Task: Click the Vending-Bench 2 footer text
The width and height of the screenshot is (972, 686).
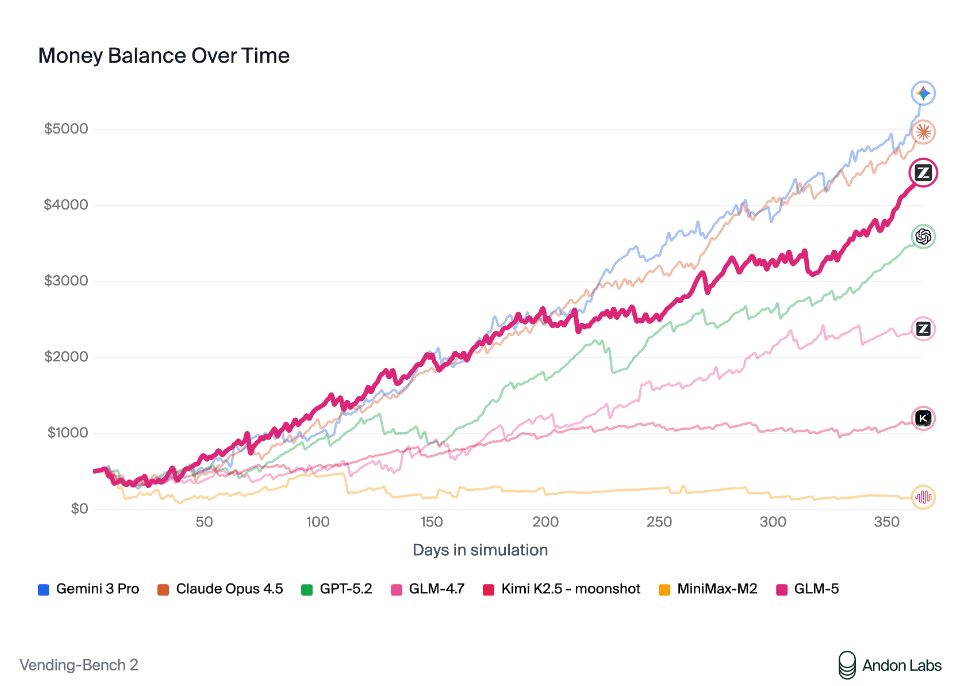Action: click(79, 664)
